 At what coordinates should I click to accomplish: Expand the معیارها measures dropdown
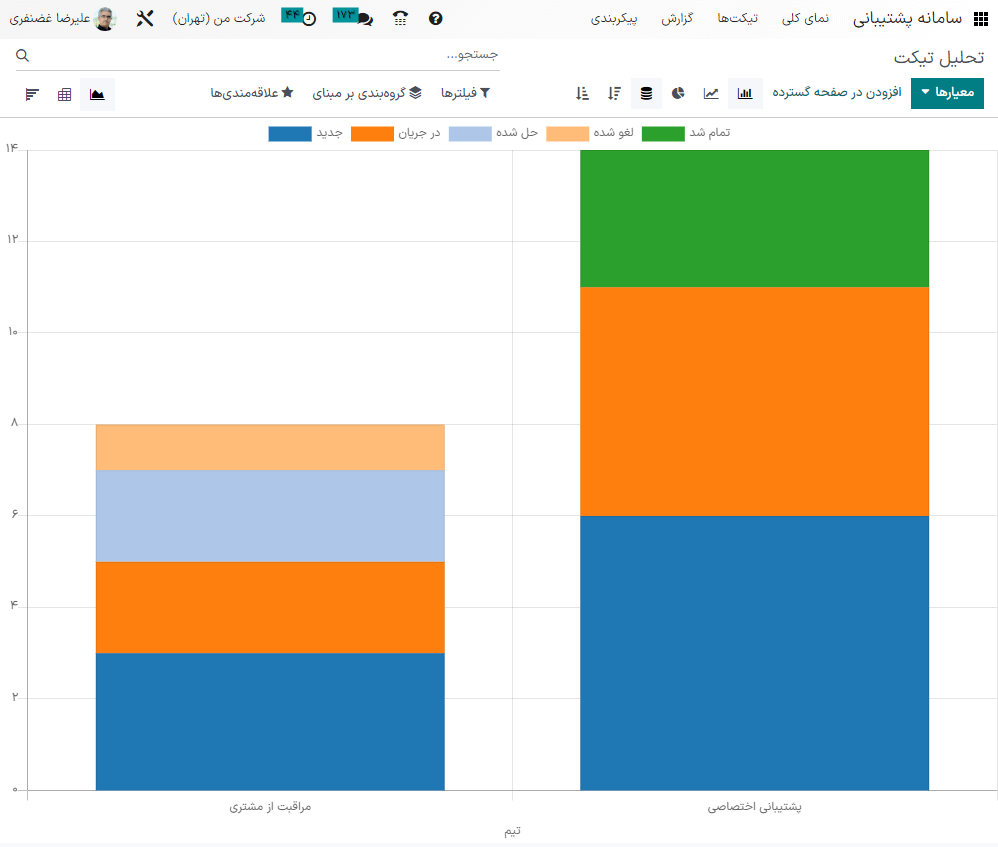(x=947, y=93)
